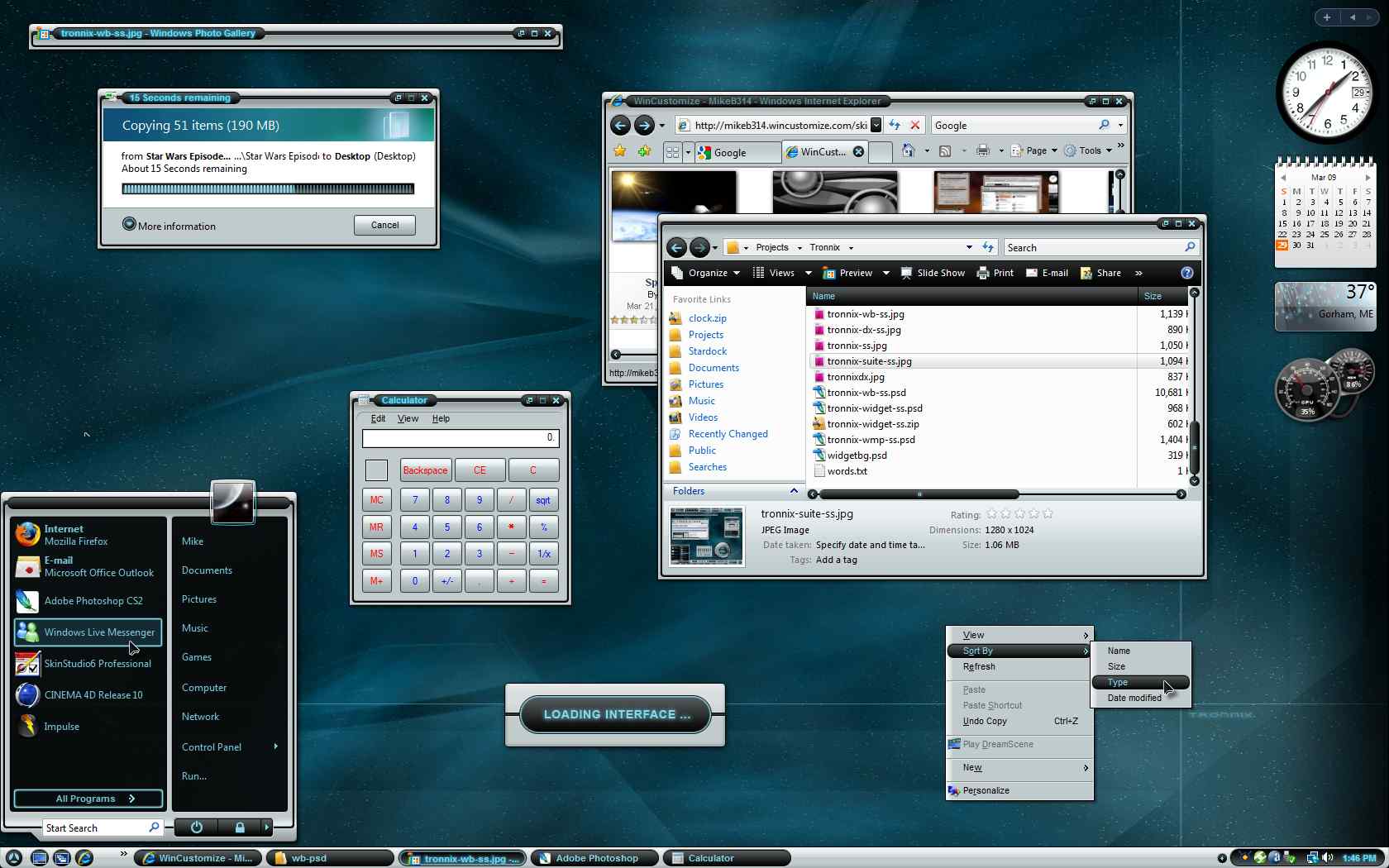
Task: Open the Calculator View menu
Action: pyautogui.click(x=408, y=418)
